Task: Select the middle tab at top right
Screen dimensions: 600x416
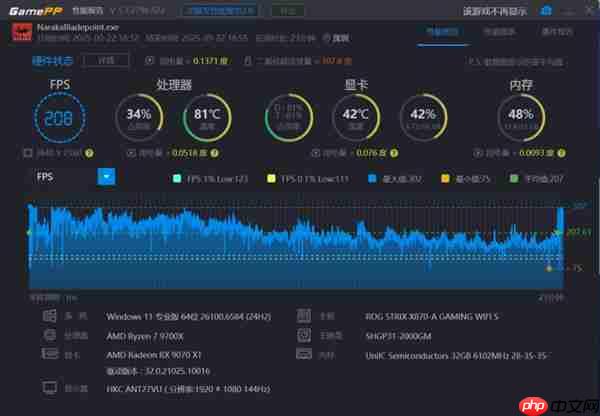Action: point(500,32)
